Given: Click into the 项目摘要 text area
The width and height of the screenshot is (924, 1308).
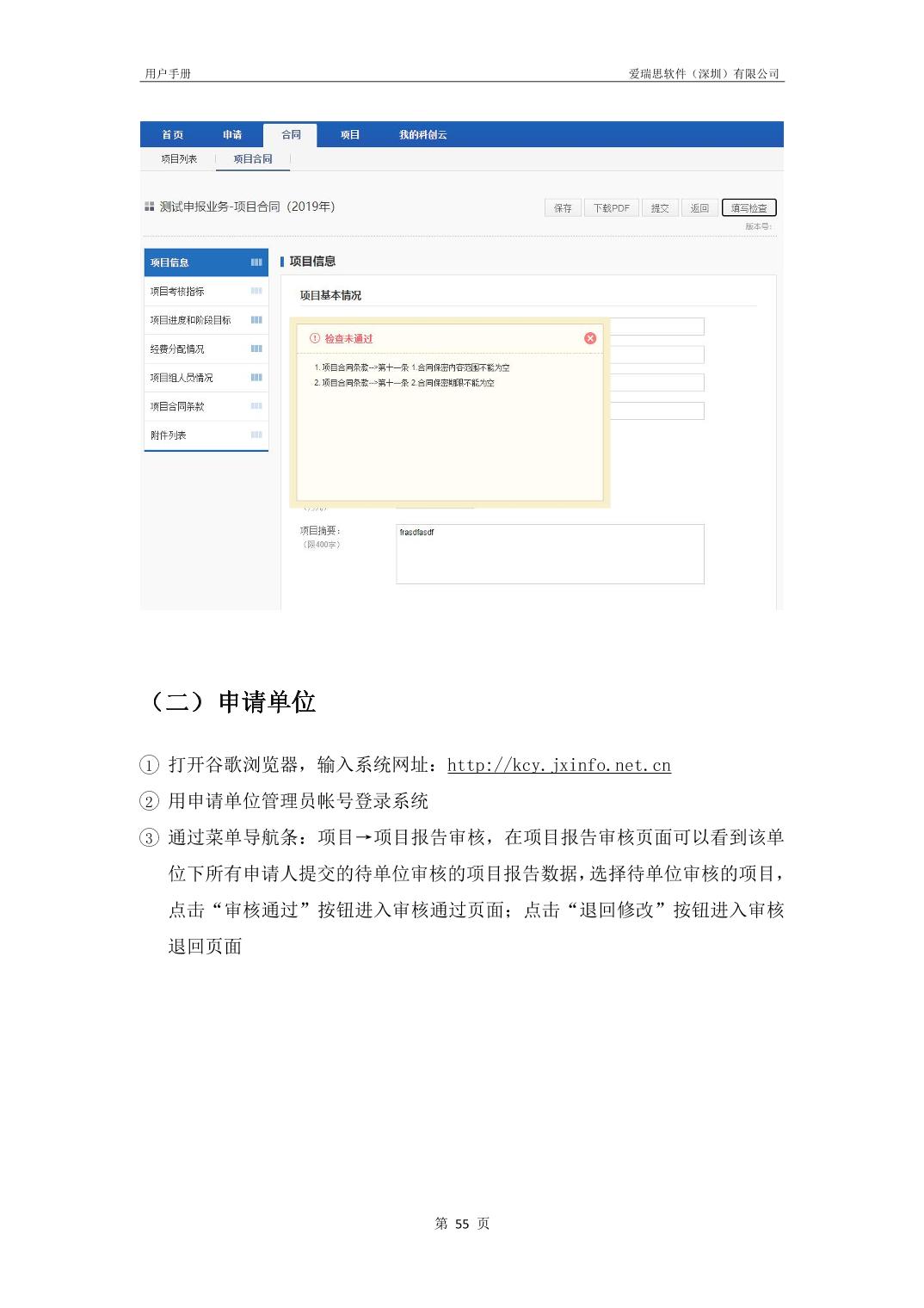Looking at the screenshot, I should 550,554.
